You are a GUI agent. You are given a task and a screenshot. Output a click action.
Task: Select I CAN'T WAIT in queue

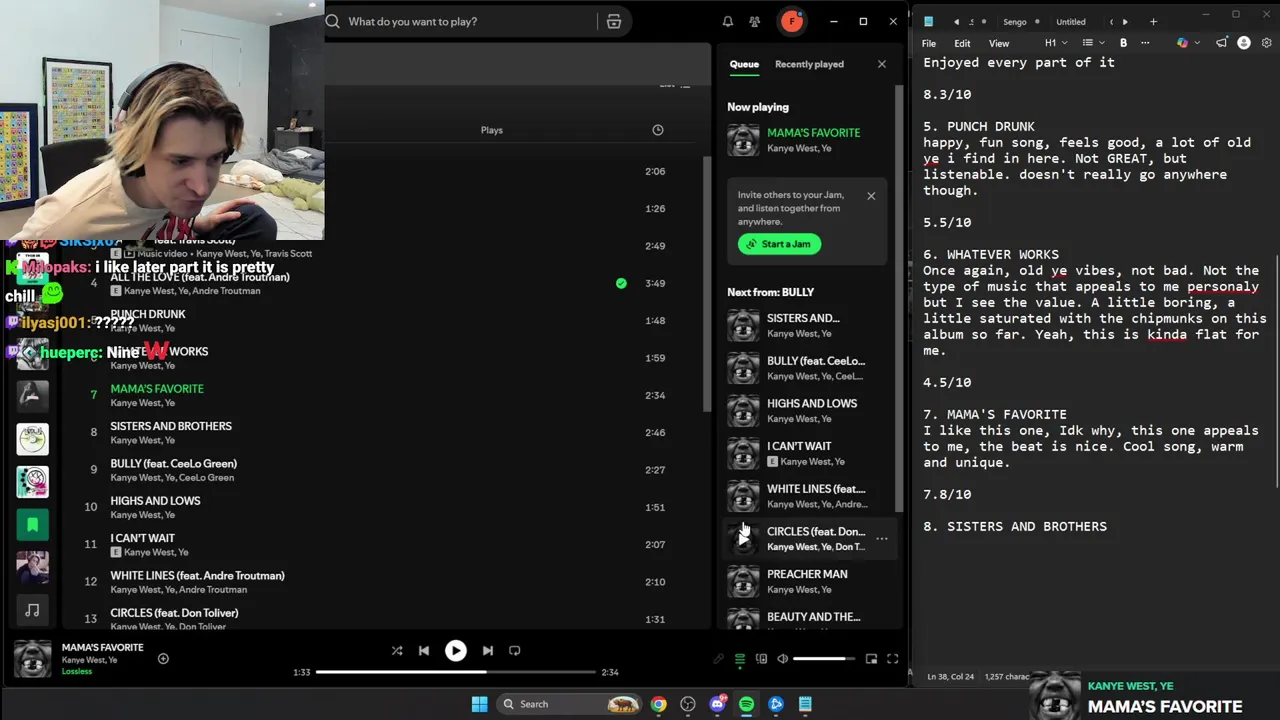point(808,453)
